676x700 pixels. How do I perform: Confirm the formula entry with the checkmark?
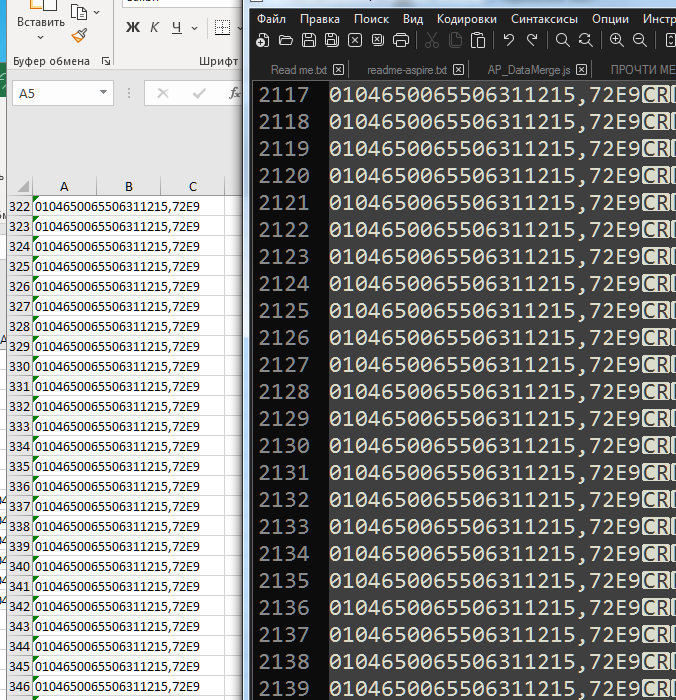pos(199,93)
